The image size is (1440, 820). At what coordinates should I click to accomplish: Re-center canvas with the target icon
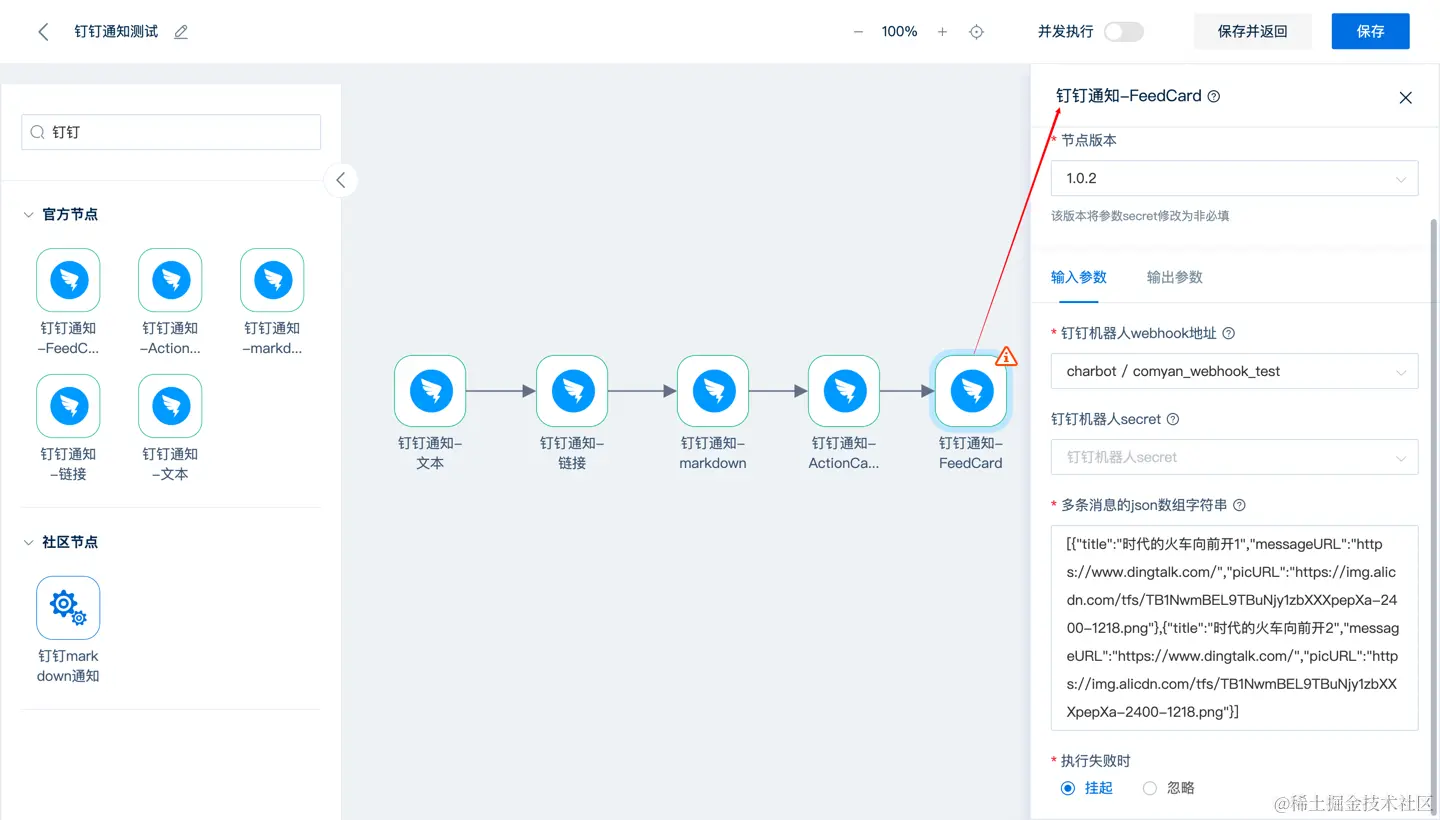[977, 32]
